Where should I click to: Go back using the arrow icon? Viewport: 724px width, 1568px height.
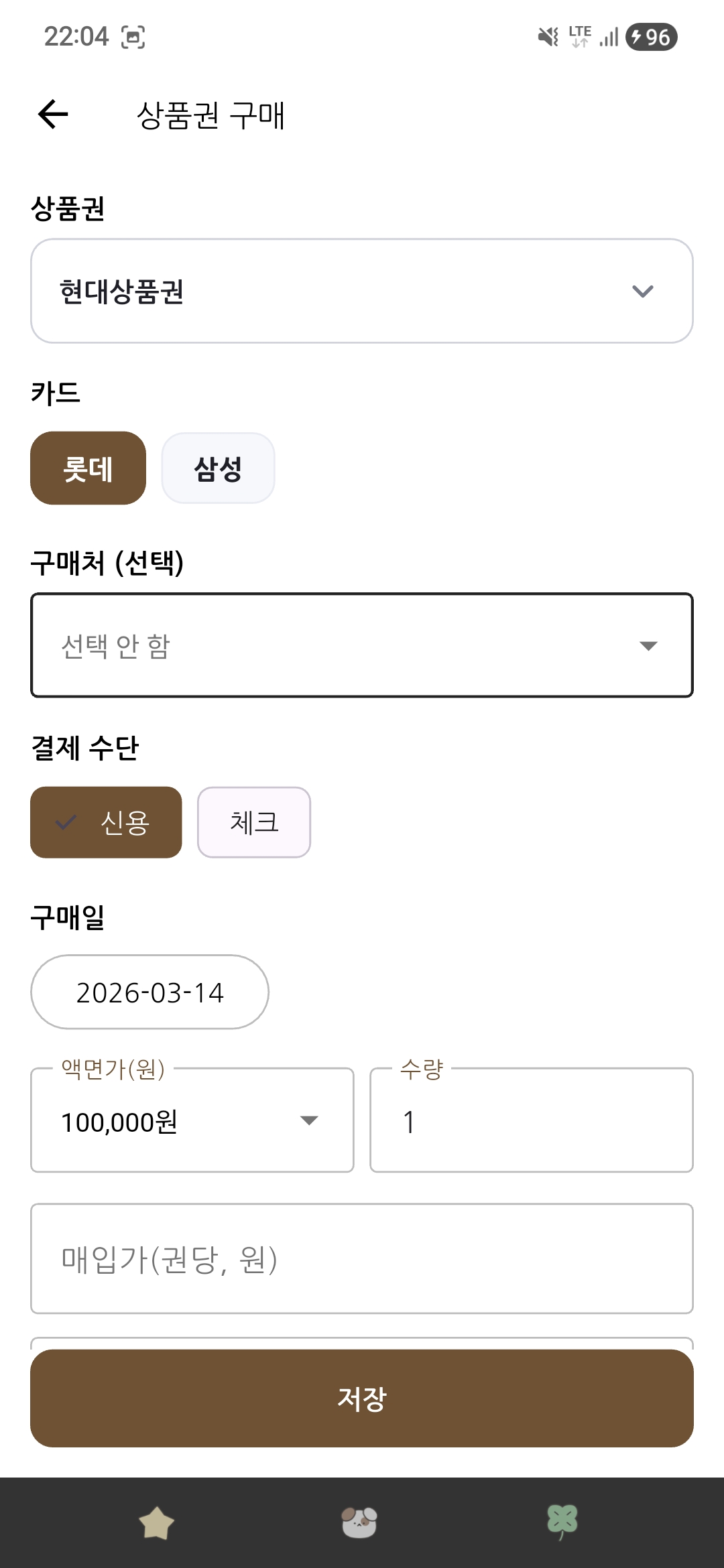coord(54,114)
